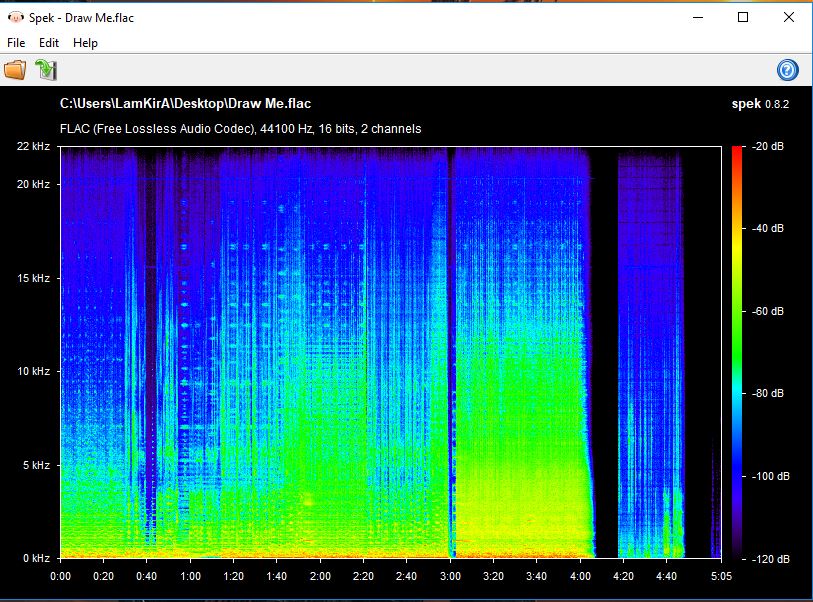Click the -60 dB scale label
Screen dimensions: 813x602
(768, 311)
